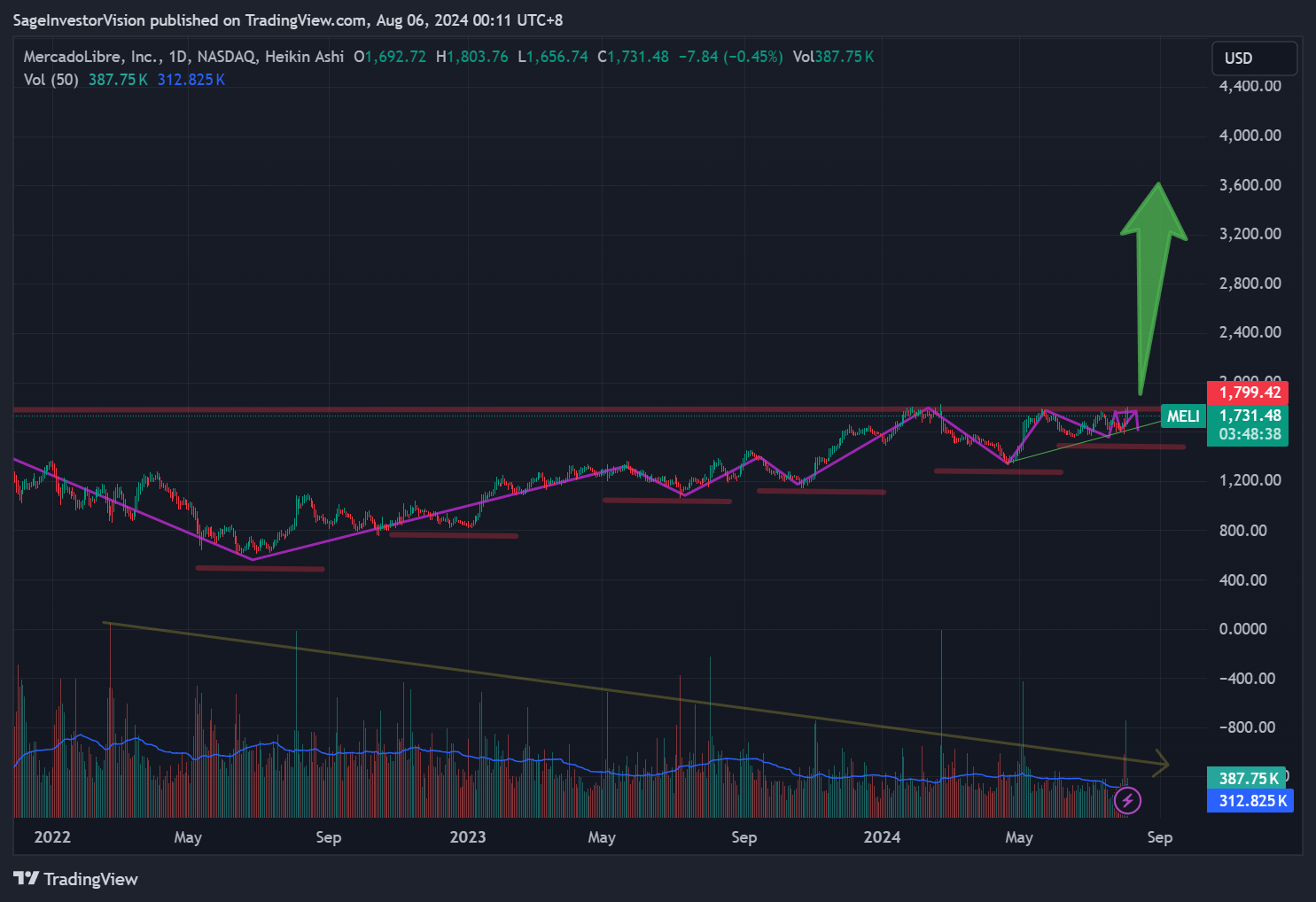Click the low value 1,656.74
Screen dimensions: 1316x902
pyautogui.click(x=557, y=57)
